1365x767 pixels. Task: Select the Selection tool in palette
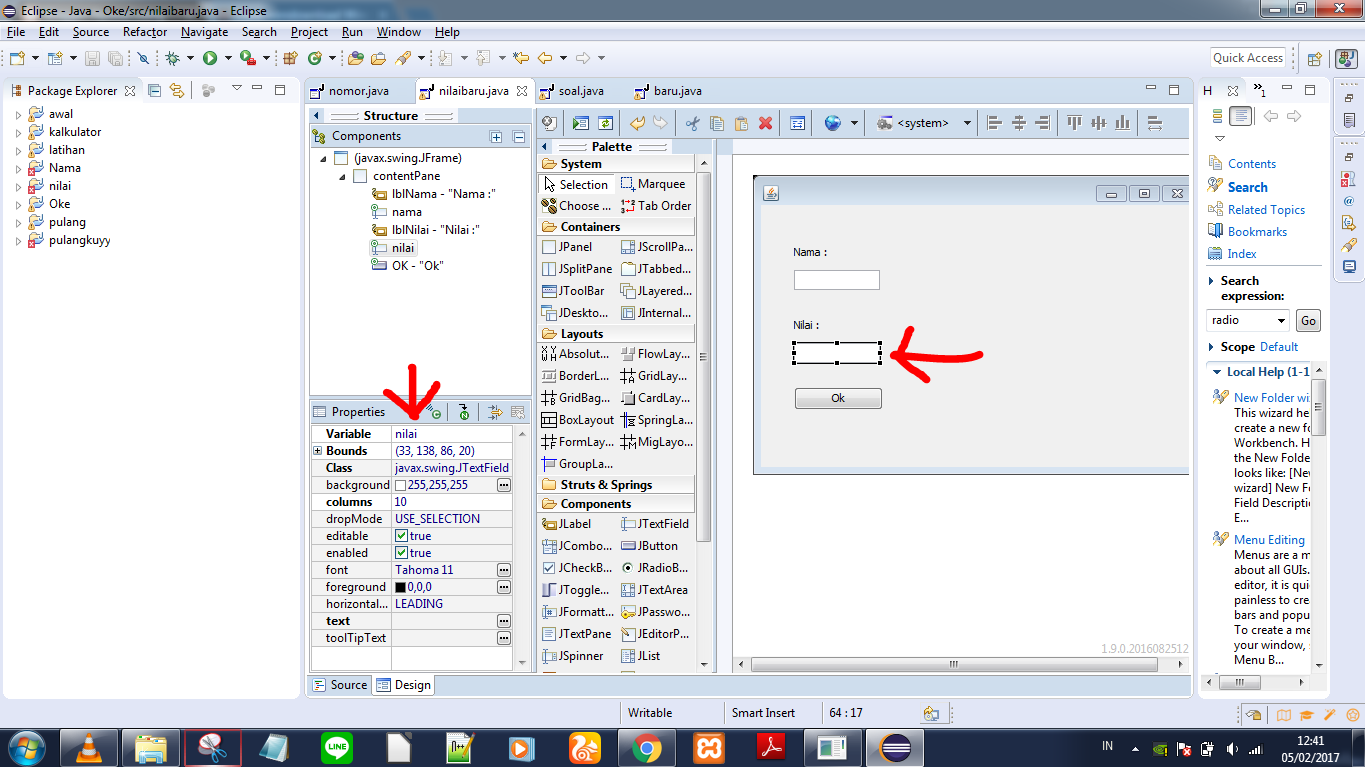[575, 184]
